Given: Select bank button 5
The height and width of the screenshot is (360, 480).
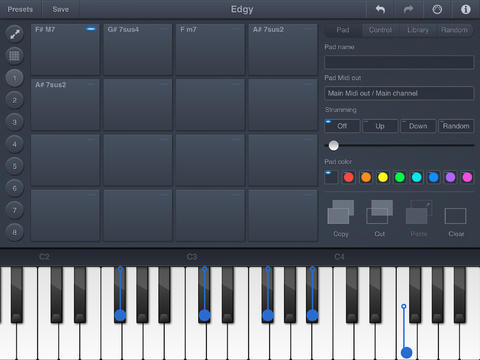Looking at the screenshot, I should [x=14, y=166].
